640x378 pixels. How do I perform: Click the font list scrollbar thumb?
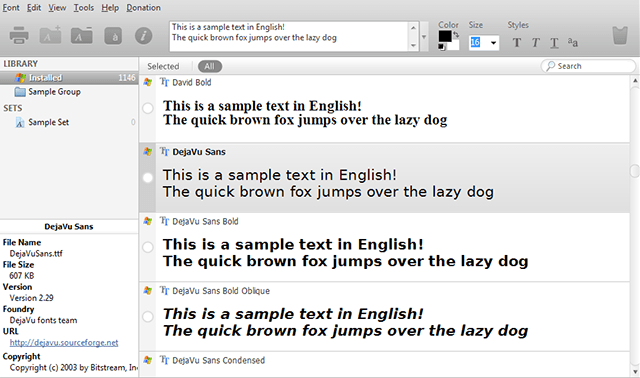[635, 171]
